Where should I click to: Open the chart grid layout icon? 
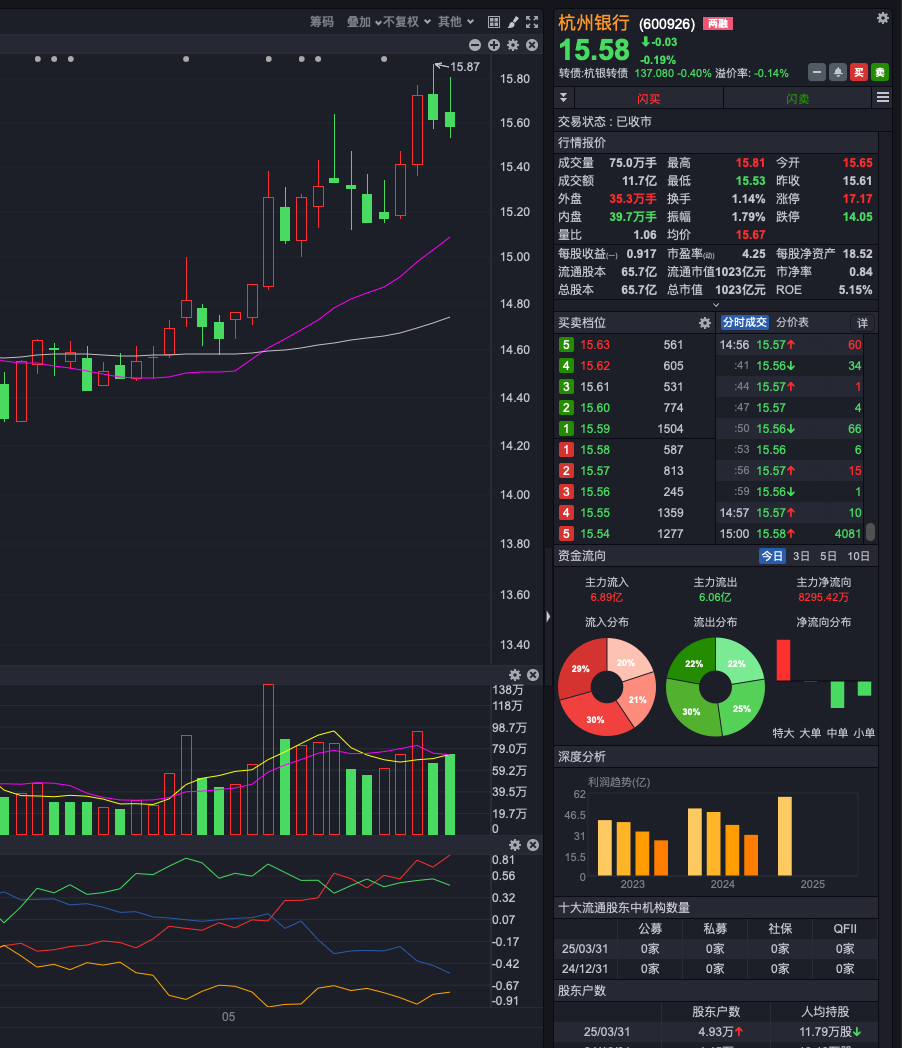pos(494,21)
